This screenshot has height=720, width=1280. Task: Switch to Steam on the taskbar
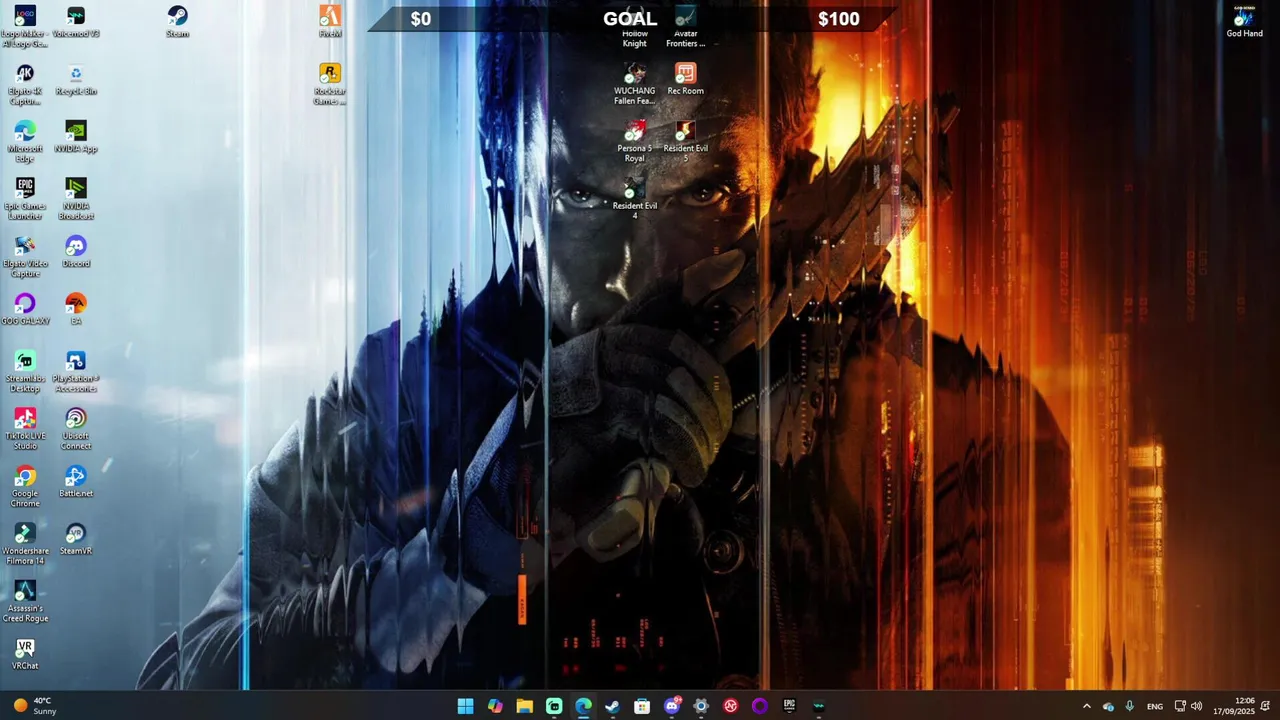coord(612,706)
